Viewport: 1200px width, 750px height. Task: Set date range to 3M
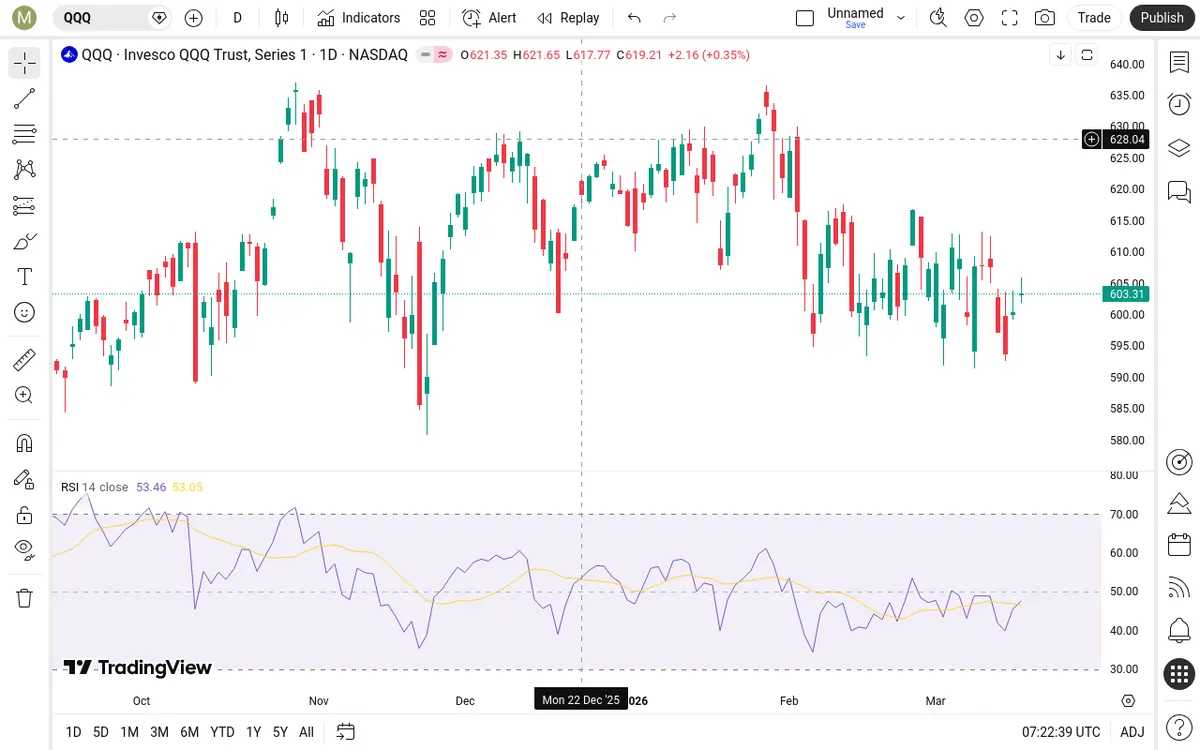click(x=159, y=732)
